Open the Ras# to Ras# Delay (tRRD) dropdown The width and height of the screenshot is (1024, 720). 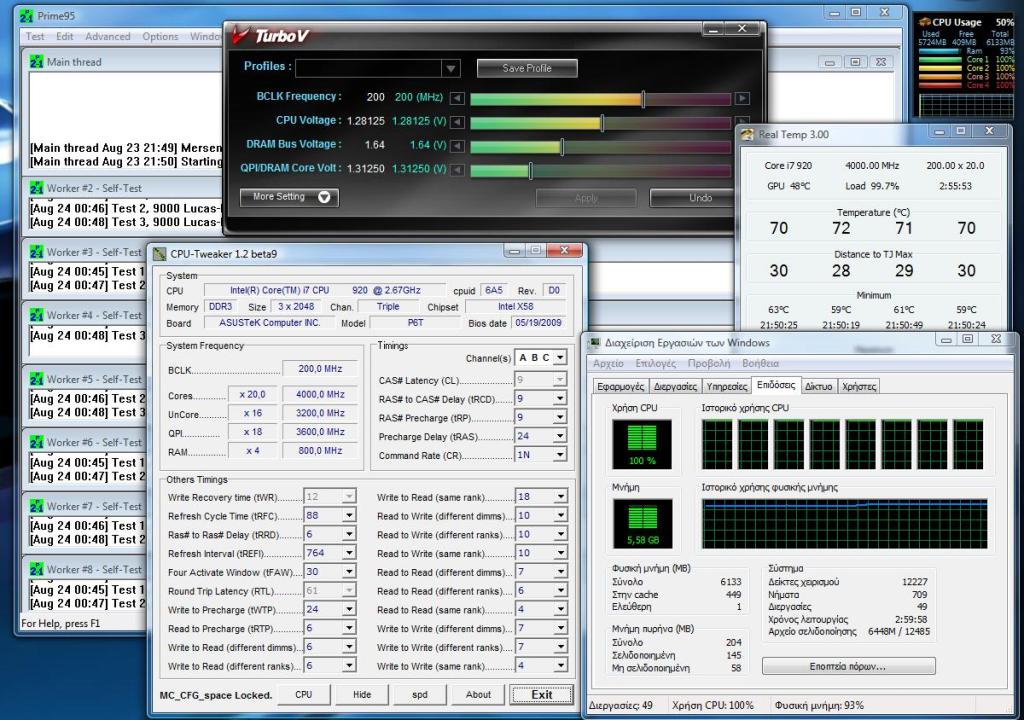pyautogui.click(x=349, y=534)
